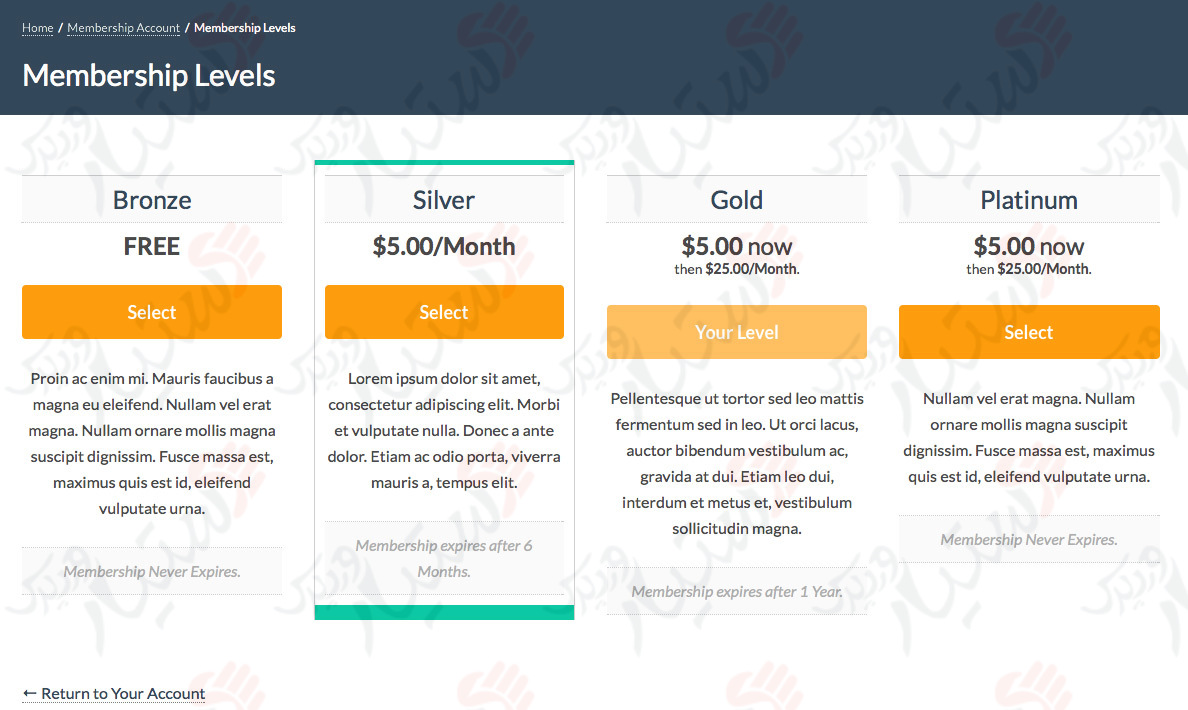The image size is (1188, 710).
Task: Click the Bronze plan description paragraph
Action: point(151,443)
